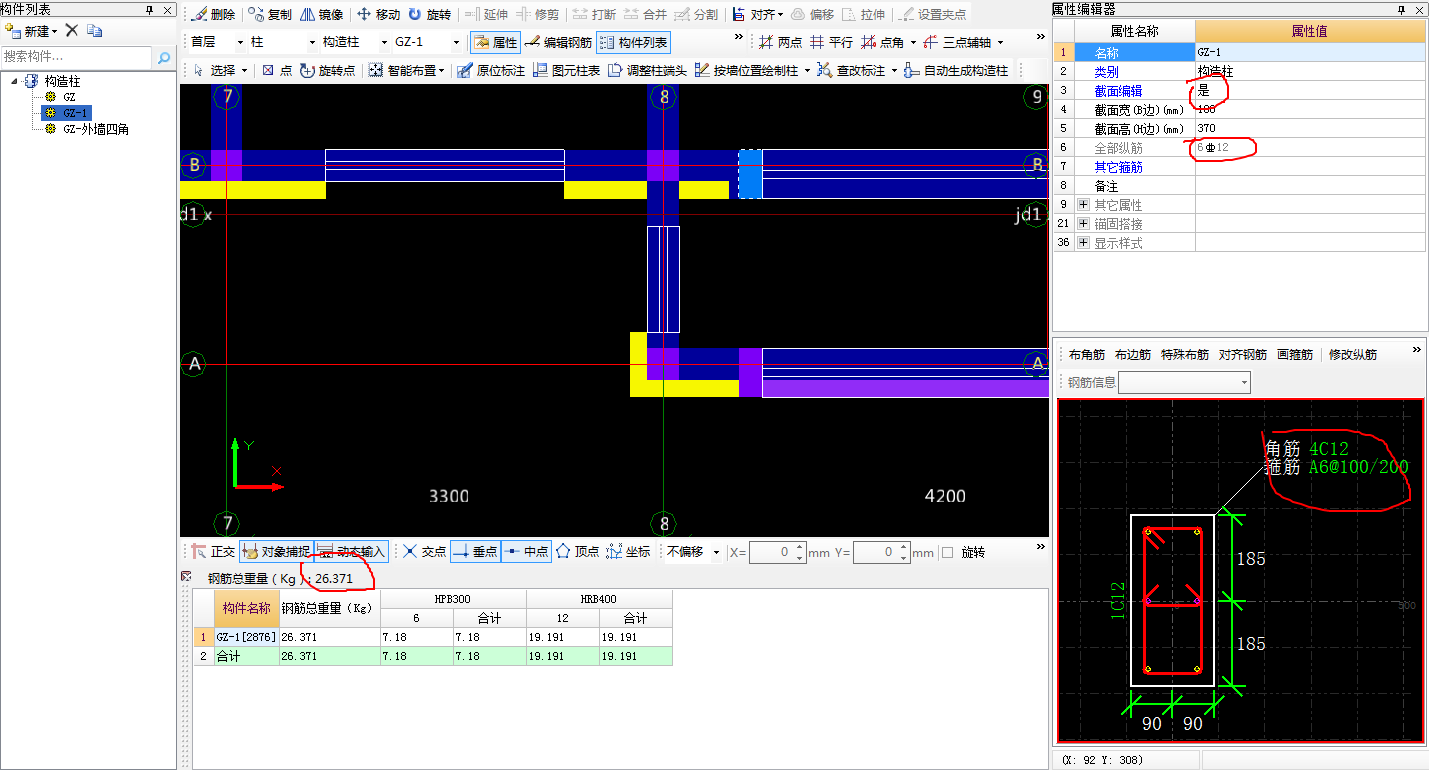Choose the 移动 (move) tool
The height and width of the screenshot is (770, 1429).
click(x=379, y=15)
